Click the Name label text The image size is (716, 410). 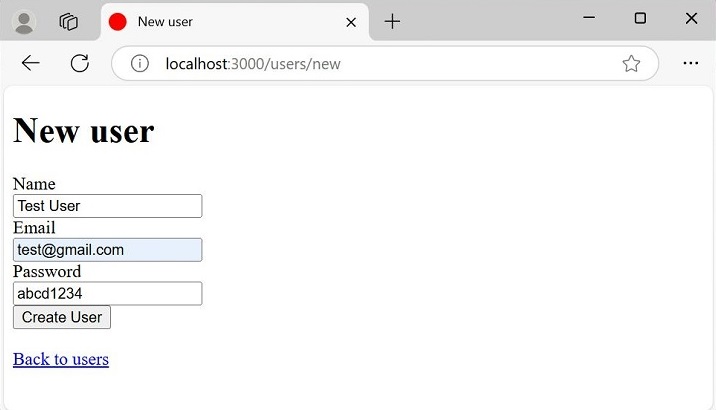pyautogui.click(x=34, y=184)
